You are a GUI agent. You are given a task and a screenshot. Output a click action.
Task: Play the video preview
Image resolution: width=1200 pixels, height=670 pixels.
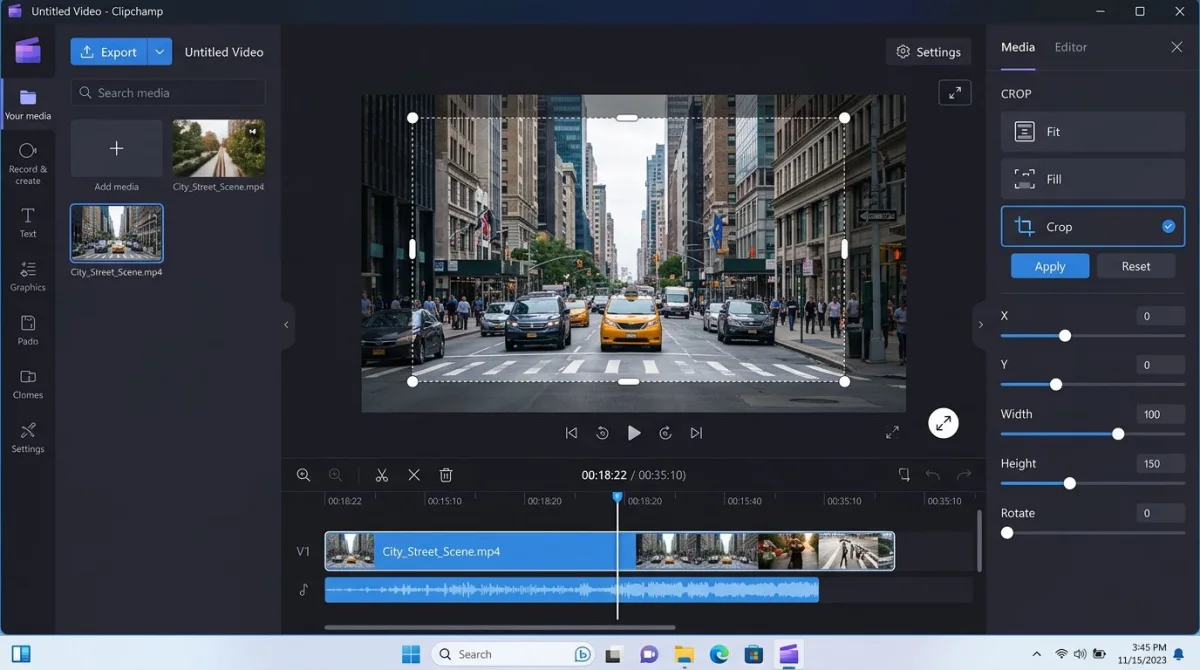pyautogui.click(x=634, y=433)
